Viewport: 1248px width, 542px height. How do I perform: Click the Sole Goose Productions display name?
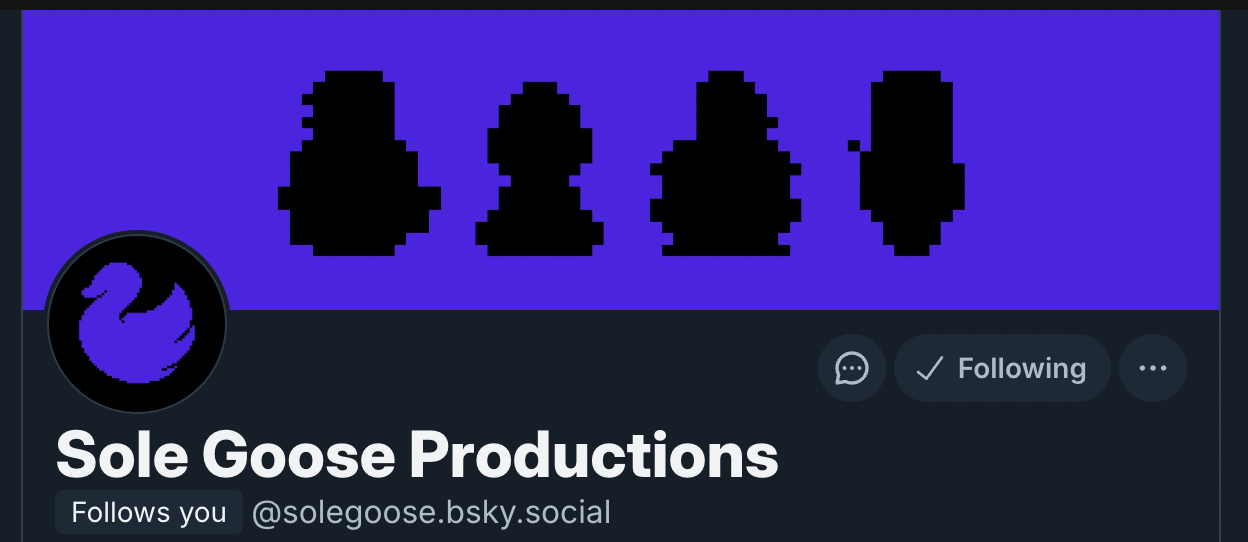pyautogui.click(x=417, y=455)
